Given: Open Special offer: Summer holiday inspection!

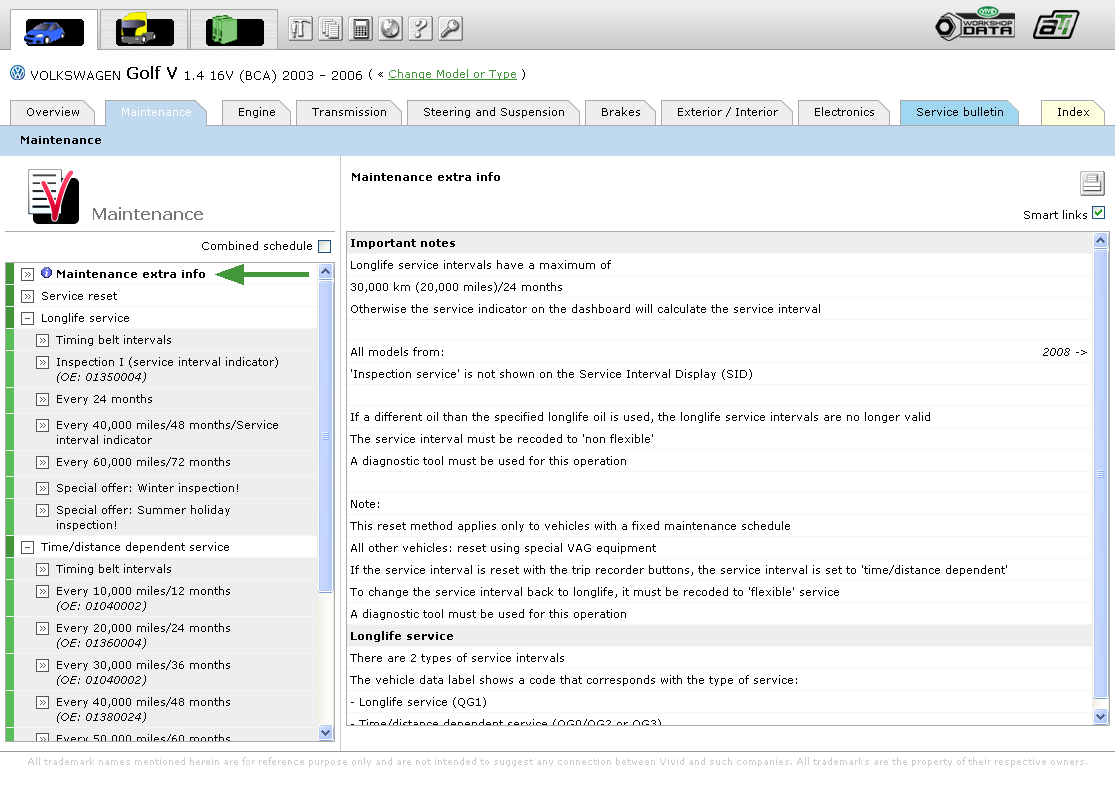Looking at the screenshot, I should click(143, 518).
